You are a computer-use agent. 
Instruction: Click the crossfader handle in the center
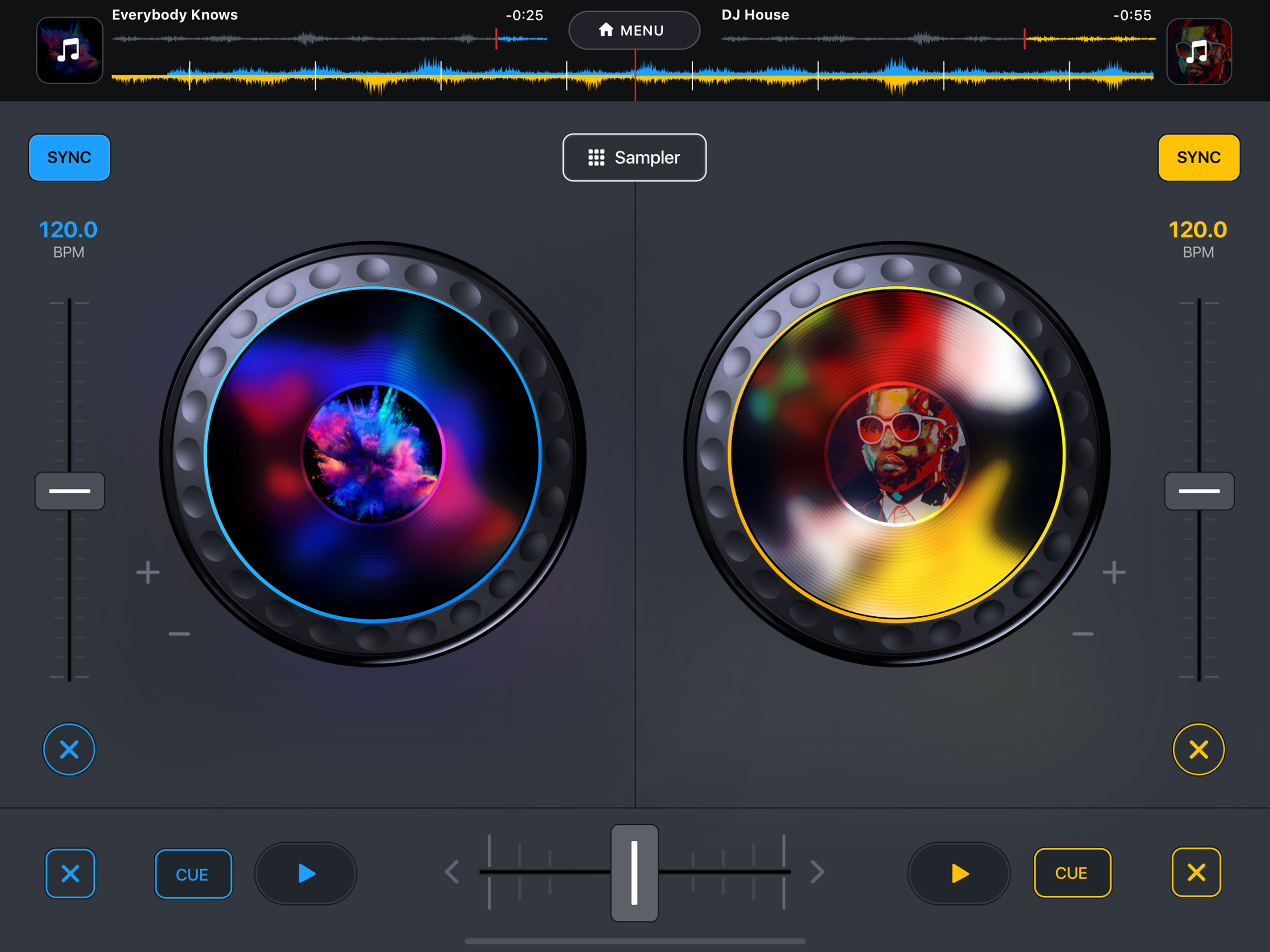tap(634, 873)
